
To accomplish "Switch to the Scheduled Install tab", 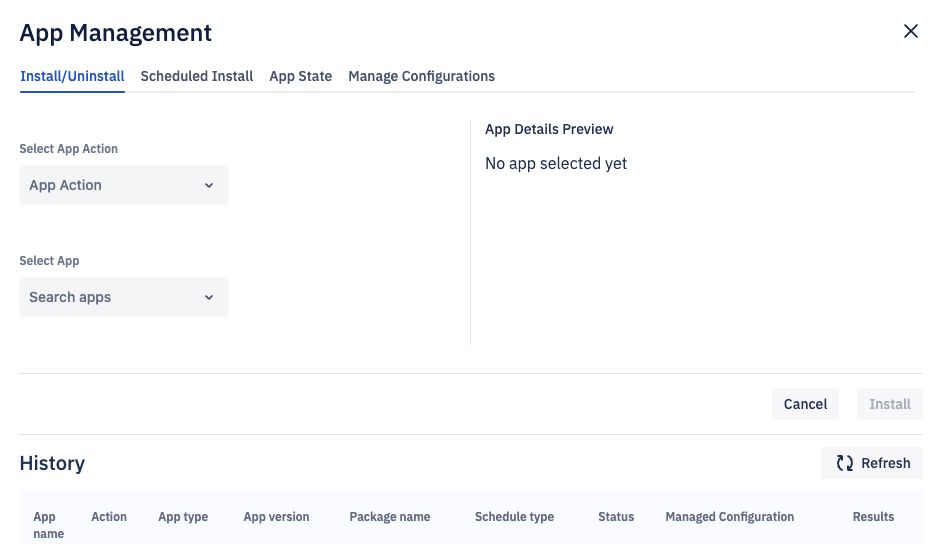I will [197, 76].
